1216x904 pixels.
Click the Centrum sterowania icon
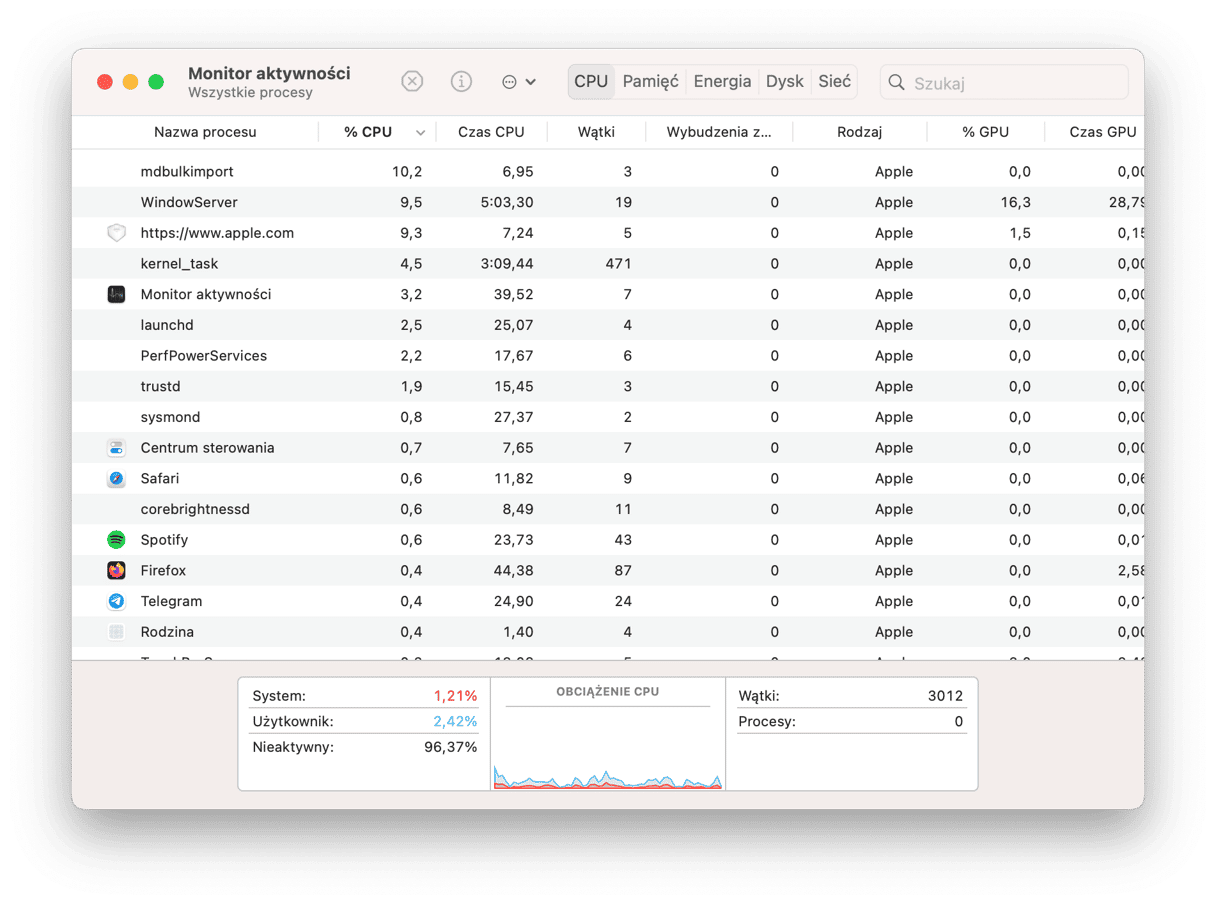tap(117, 448)
